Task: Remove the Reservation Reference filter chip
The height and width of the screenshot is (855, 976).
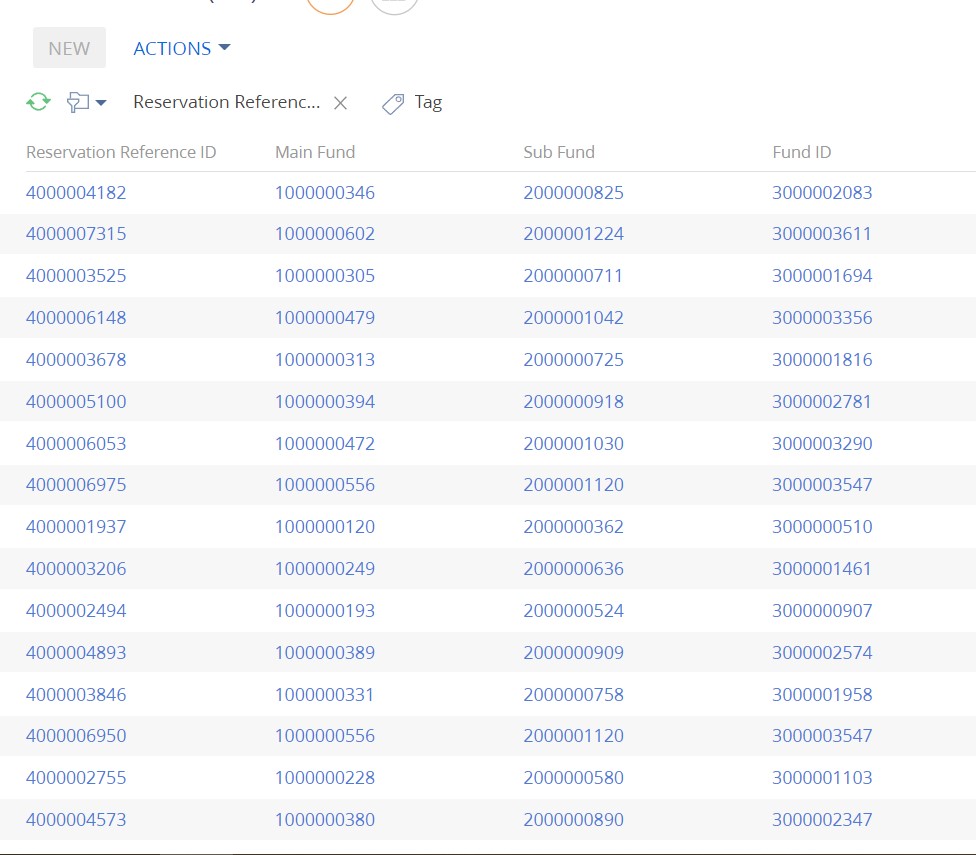Action: coord(342,102)
